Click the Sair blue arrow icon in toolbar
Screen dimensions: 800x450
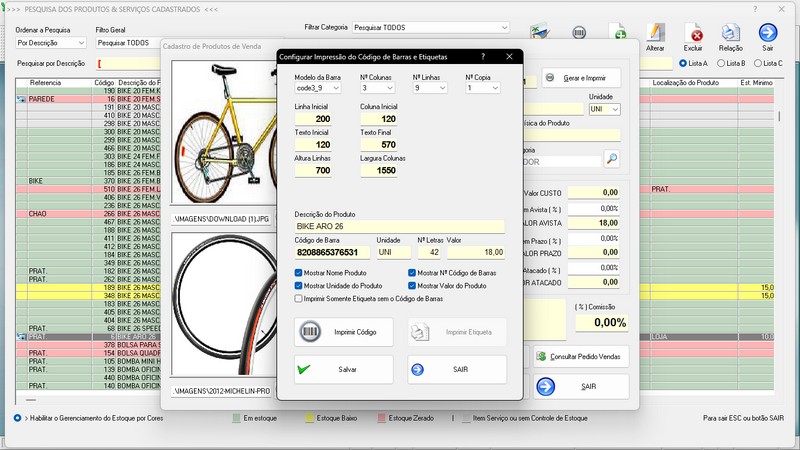click(x=768, y=33)
